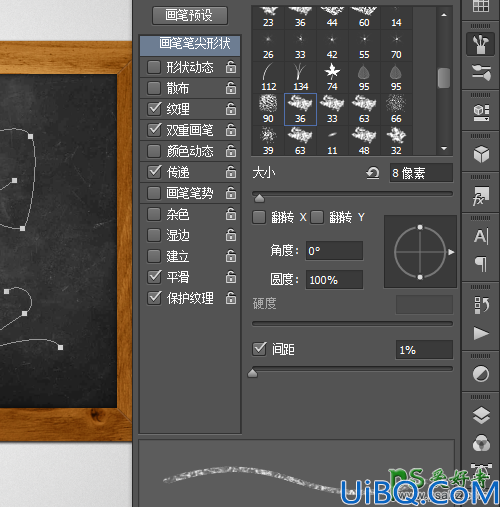This screenshot has height=507, width=500.
Task: Uncheck the 平滑 checkbox
Action: click(154, 277)
